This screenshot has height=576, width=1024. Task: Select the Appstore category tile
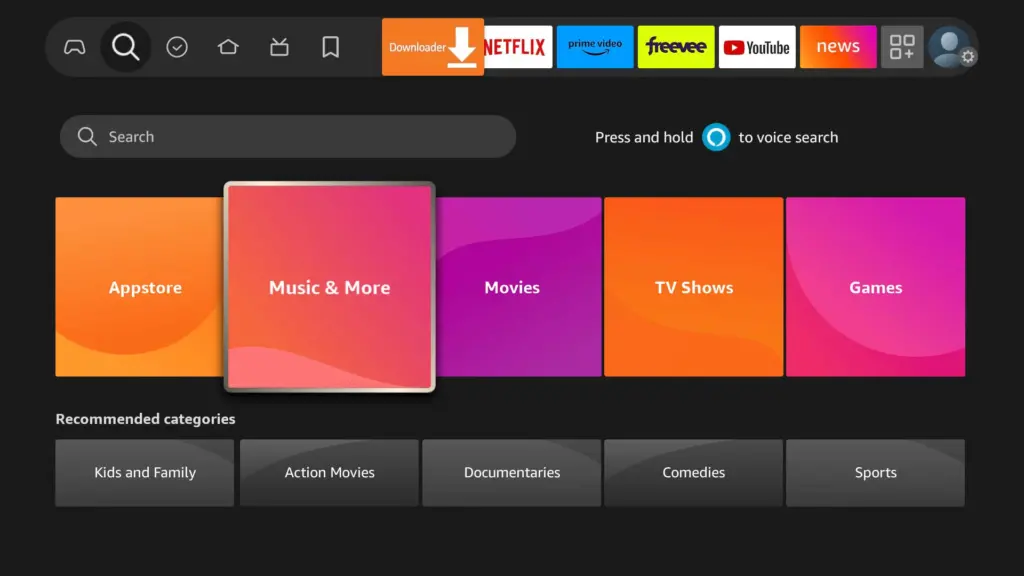click(x=145, y=287)
